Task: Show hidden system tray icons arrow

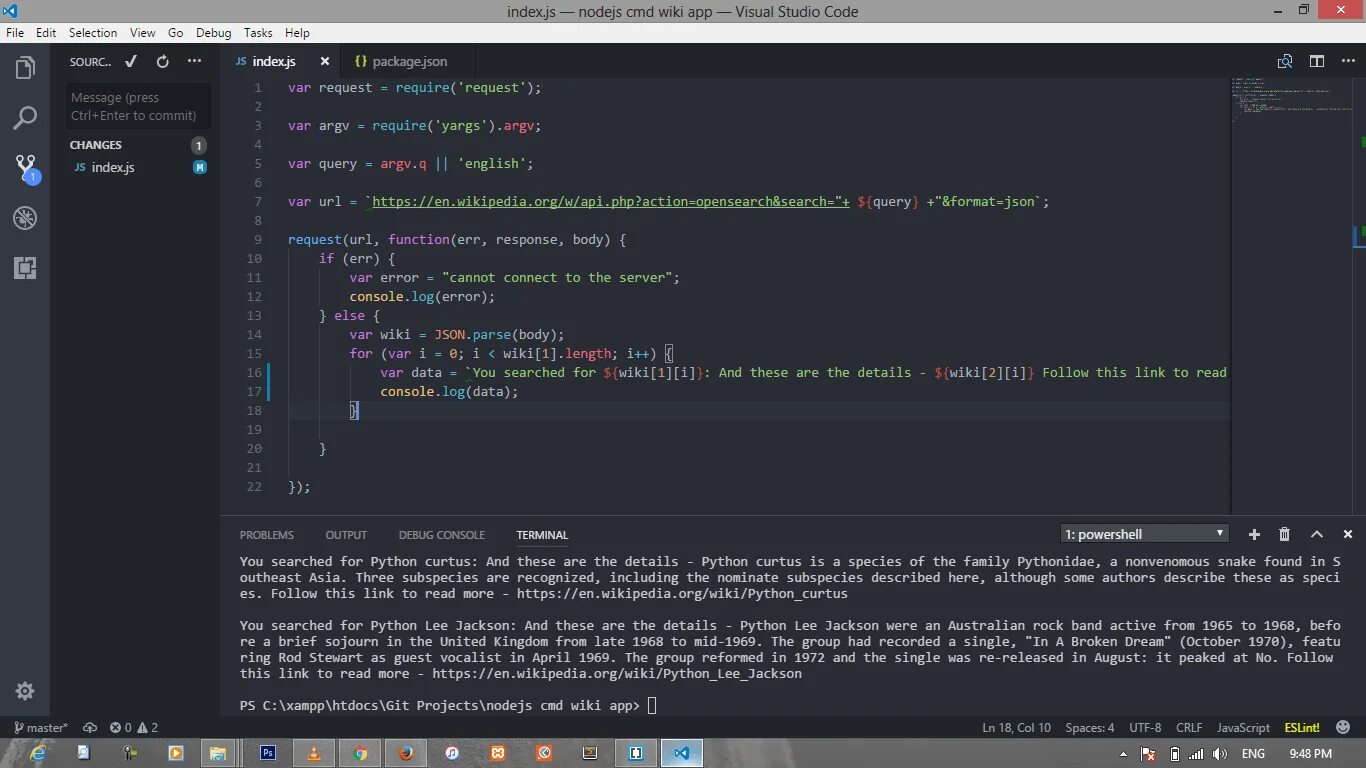Action: point(1124,754)
